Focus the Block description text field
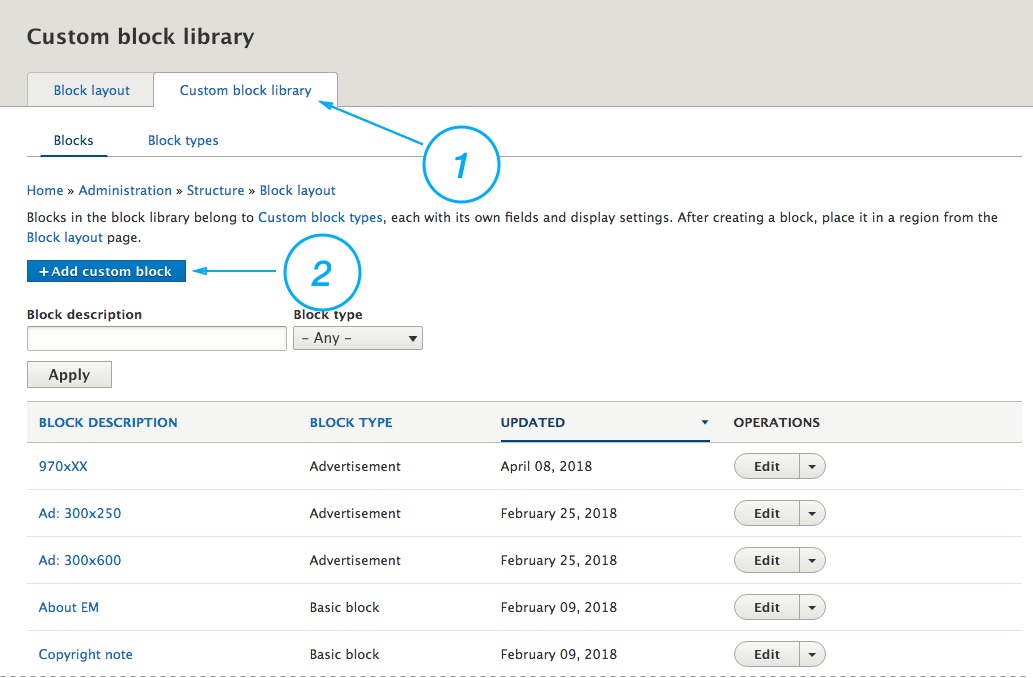Screen dimensions: 1033x678 157,339
